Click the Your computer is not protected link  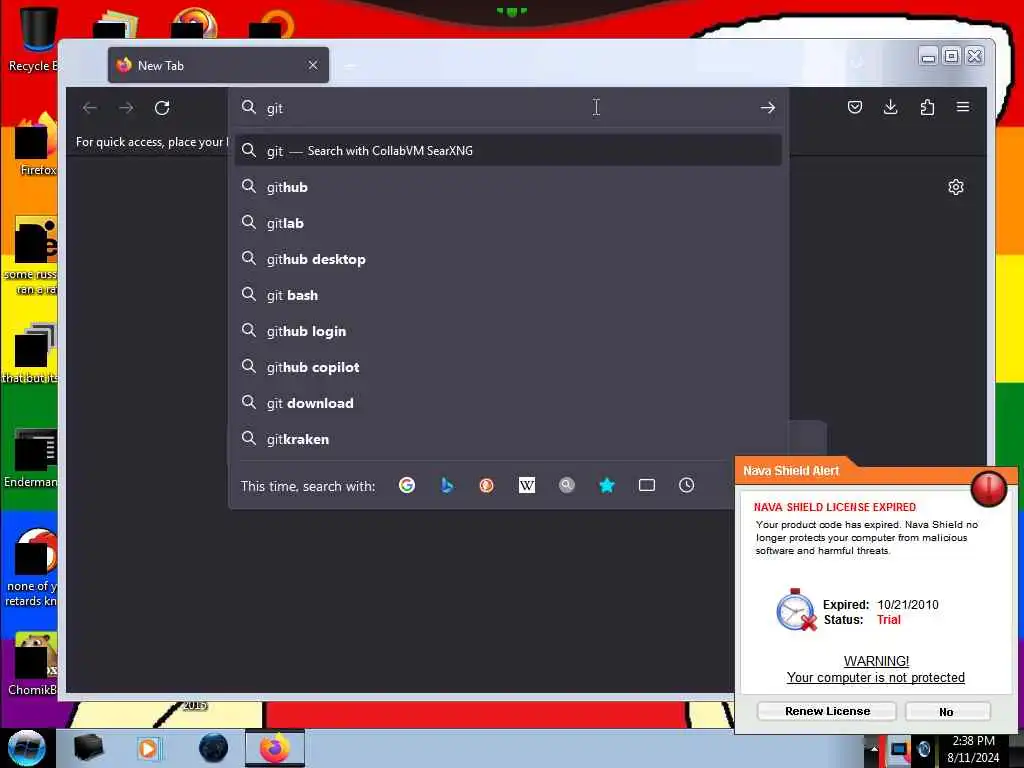coord(876,677)
